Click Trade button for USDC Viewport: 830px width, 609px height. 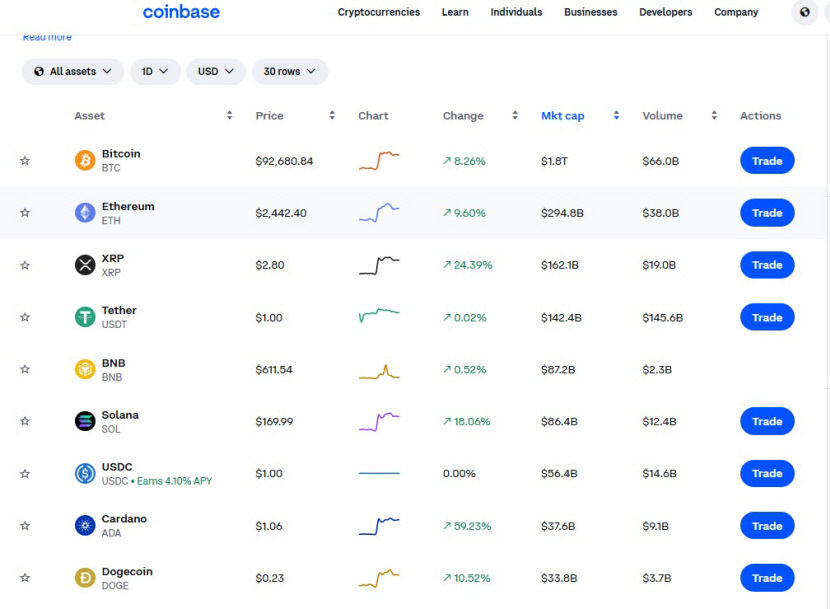pyautogui.click(x=767, y=473)
